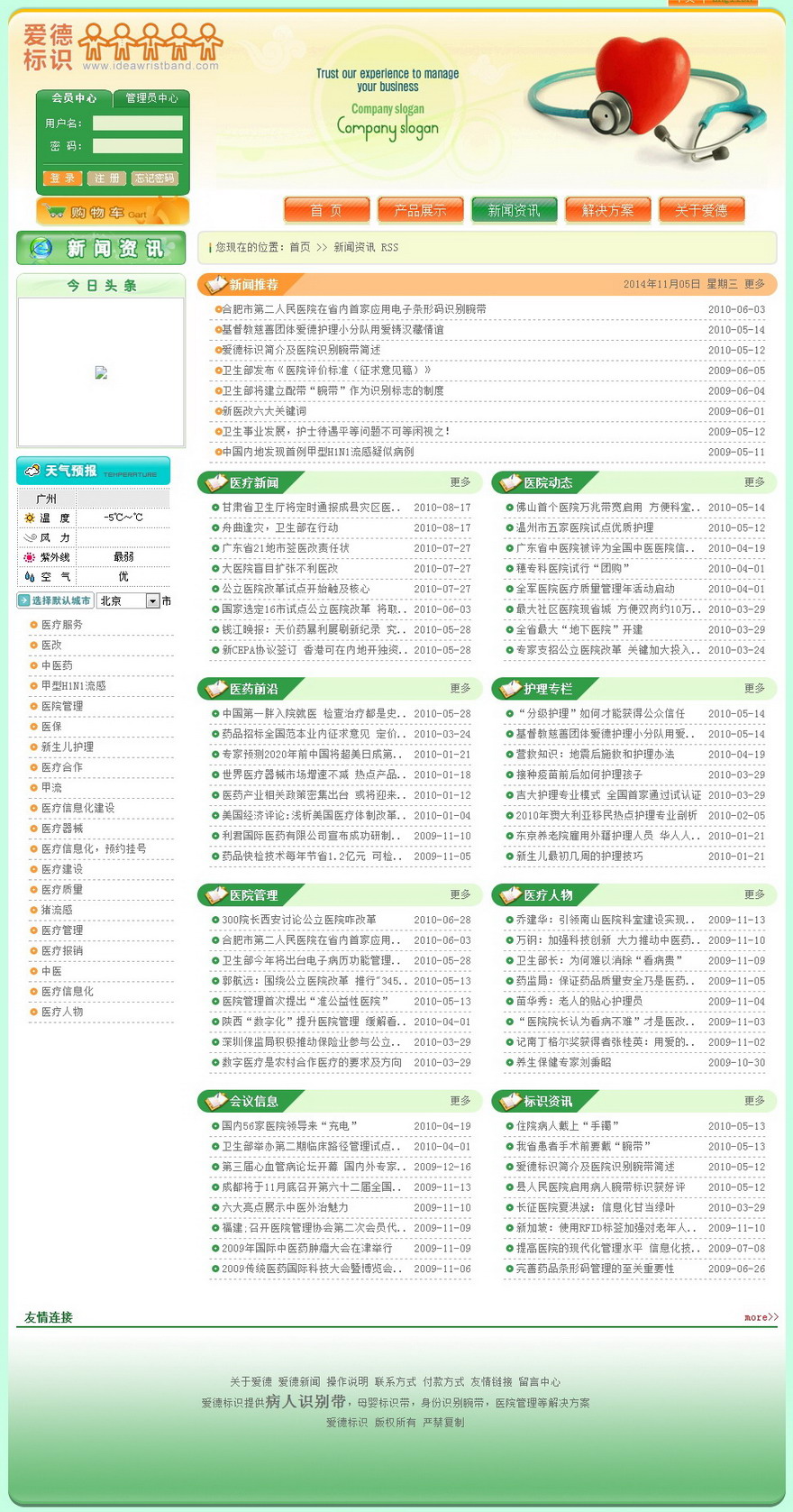Focus the 用户名 input field

tap(137, 124)
